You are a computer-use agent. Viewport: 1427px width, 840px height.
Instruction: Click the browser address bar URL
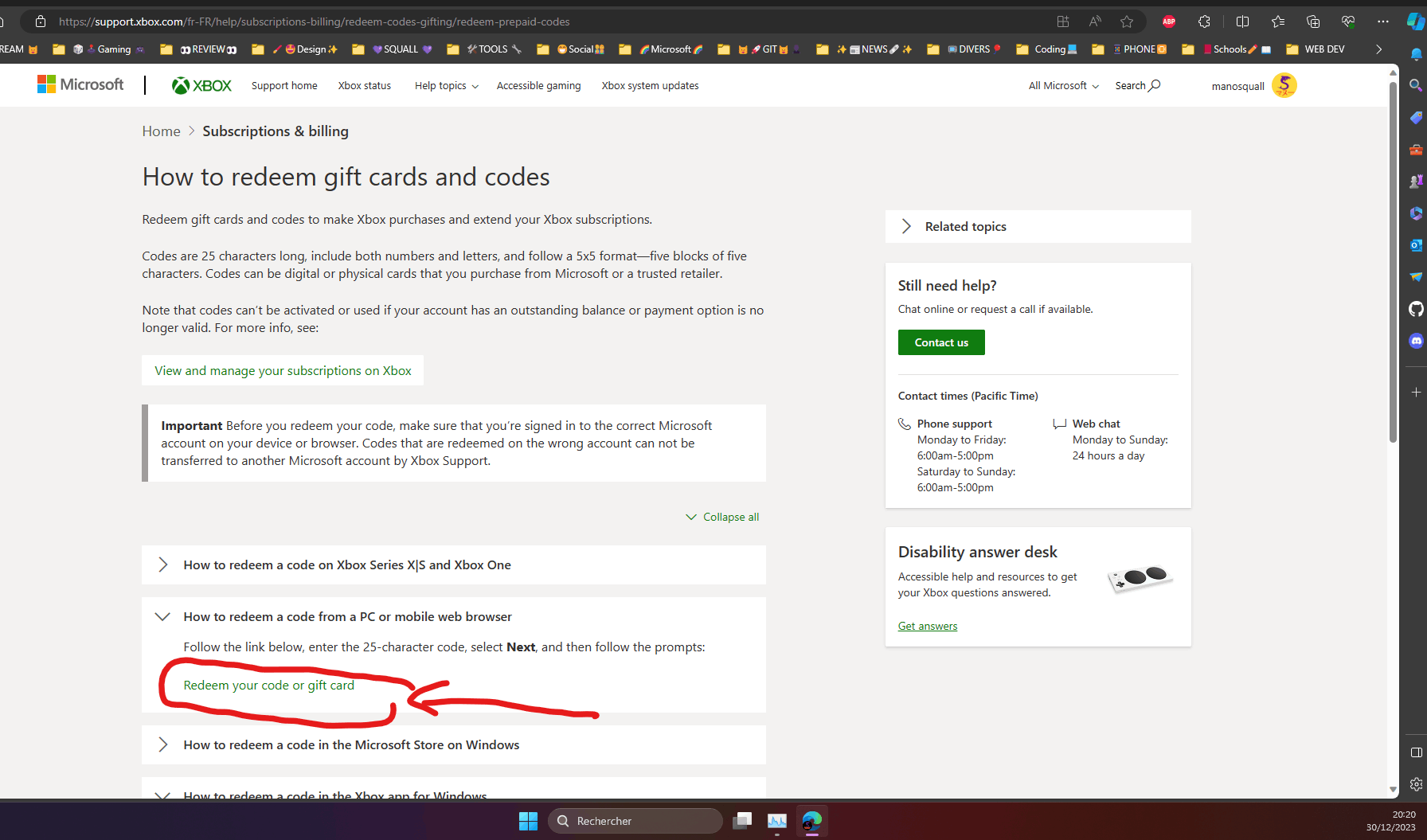coord(314,21)
